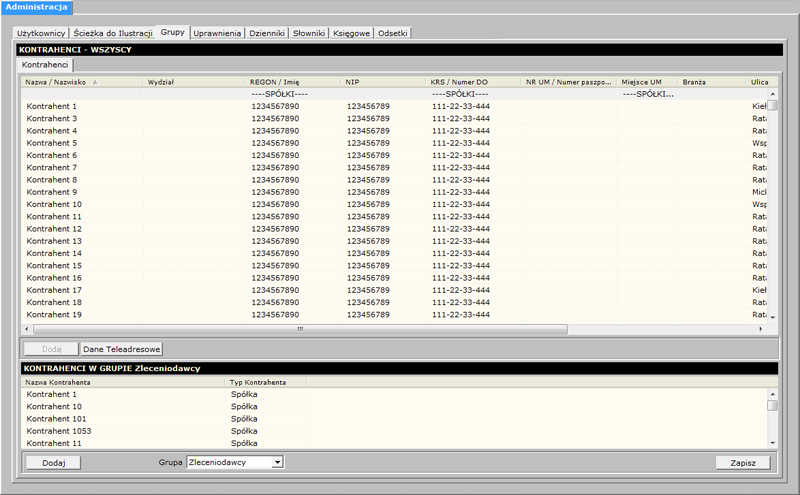The width and height of the screenshot is (800, 495).
Task: Select Kontrahent 1 in upper table
Action: tap(393, 106)
